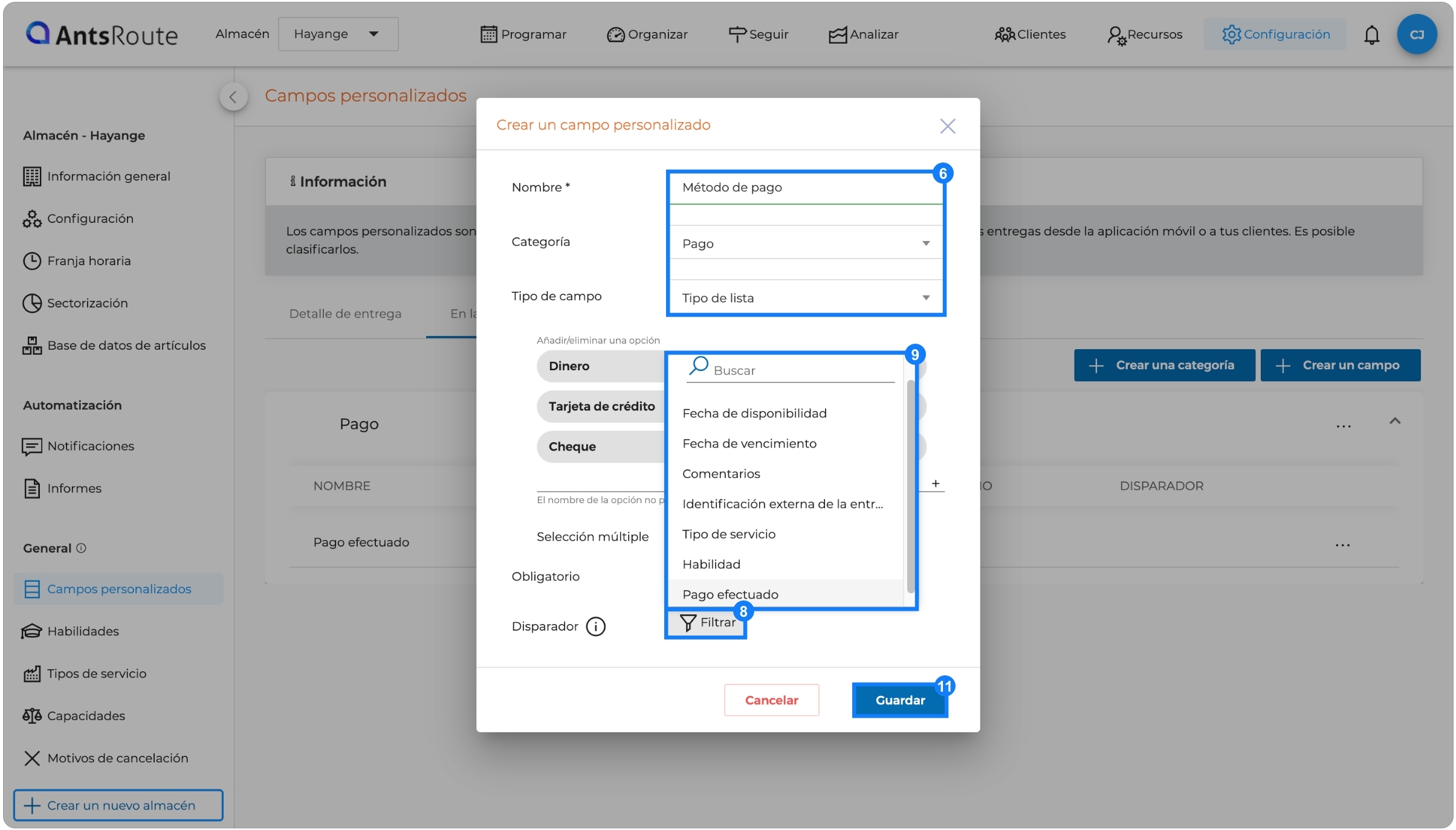1456x830 pixels.
Task: Open the Pago category three-dots menu
Action: [1342, 426]
